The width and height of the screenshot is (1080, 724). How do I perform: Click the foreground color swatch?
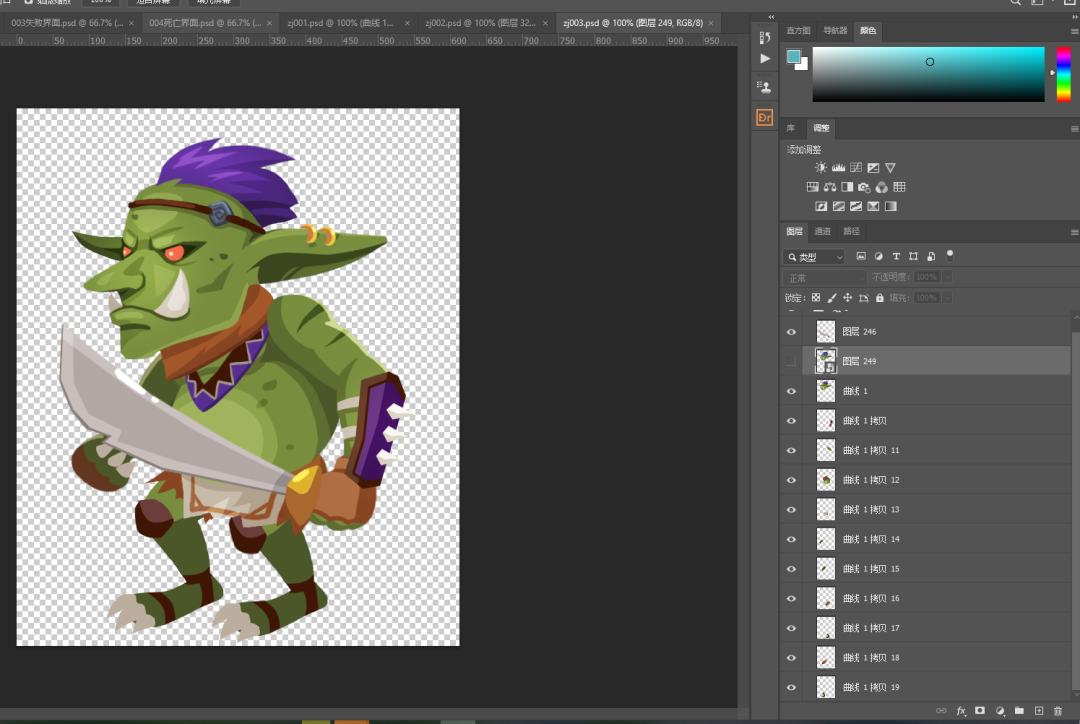coord(793,56)
